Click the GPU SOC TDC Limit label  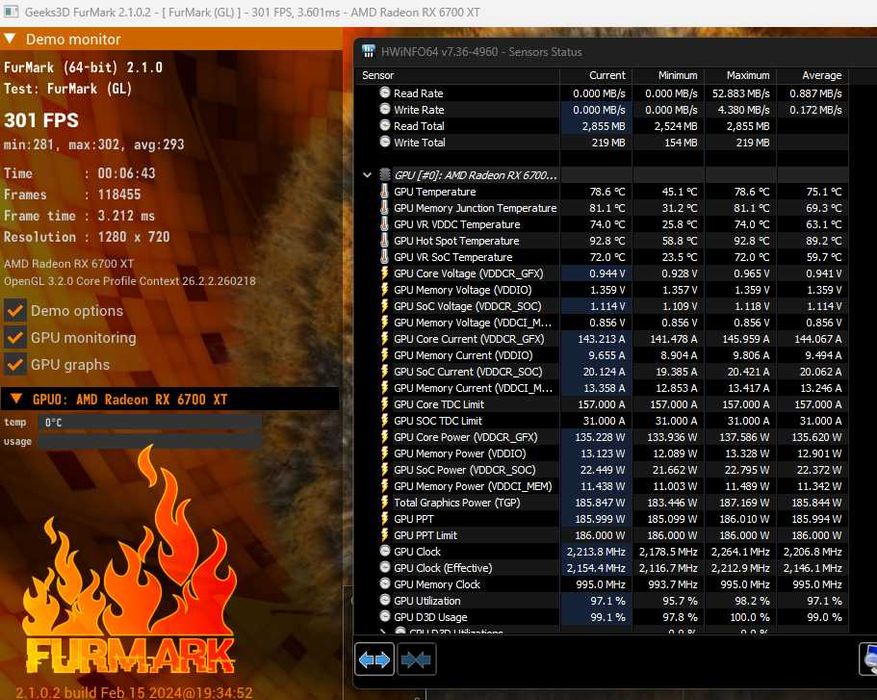[437, 420]
